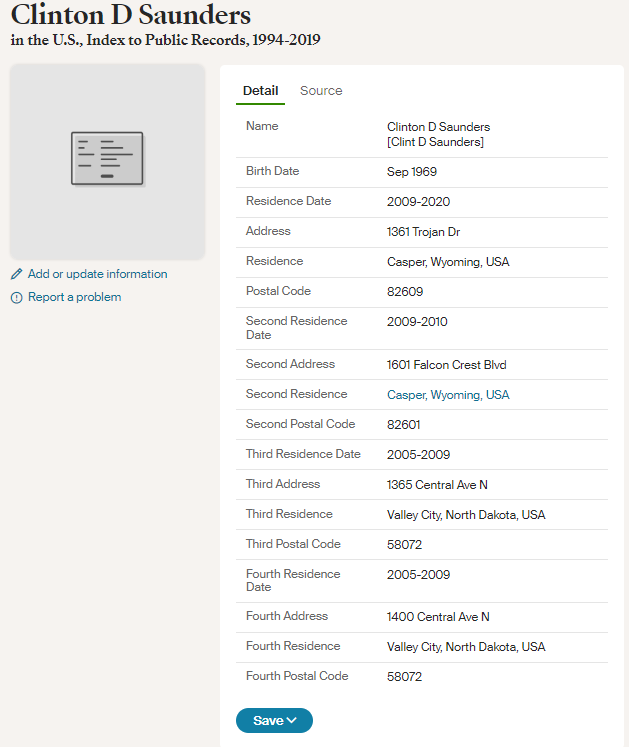629x747 pixels.
Task: Click the Residence Date field label
Action: click(x=288, y=201)
